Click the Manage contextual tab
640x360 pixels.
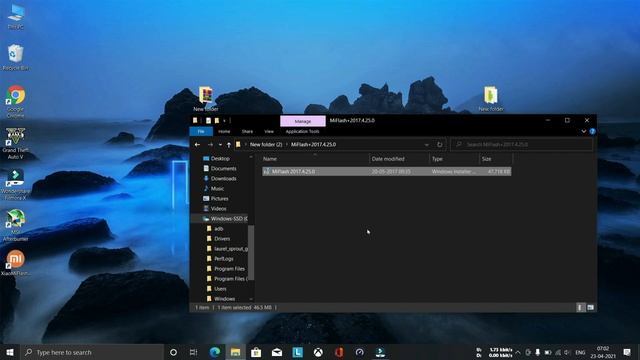point(303,121)
